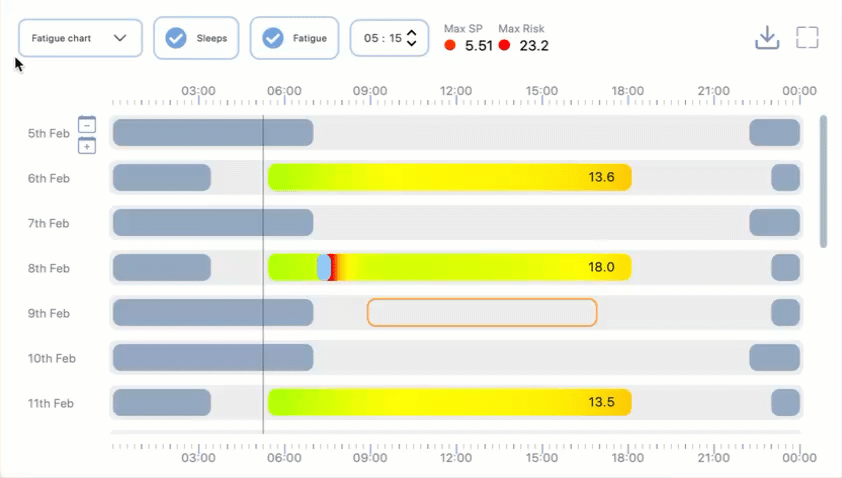Click the empty orange-outlined block on 9th Feb

coord(482,313)
